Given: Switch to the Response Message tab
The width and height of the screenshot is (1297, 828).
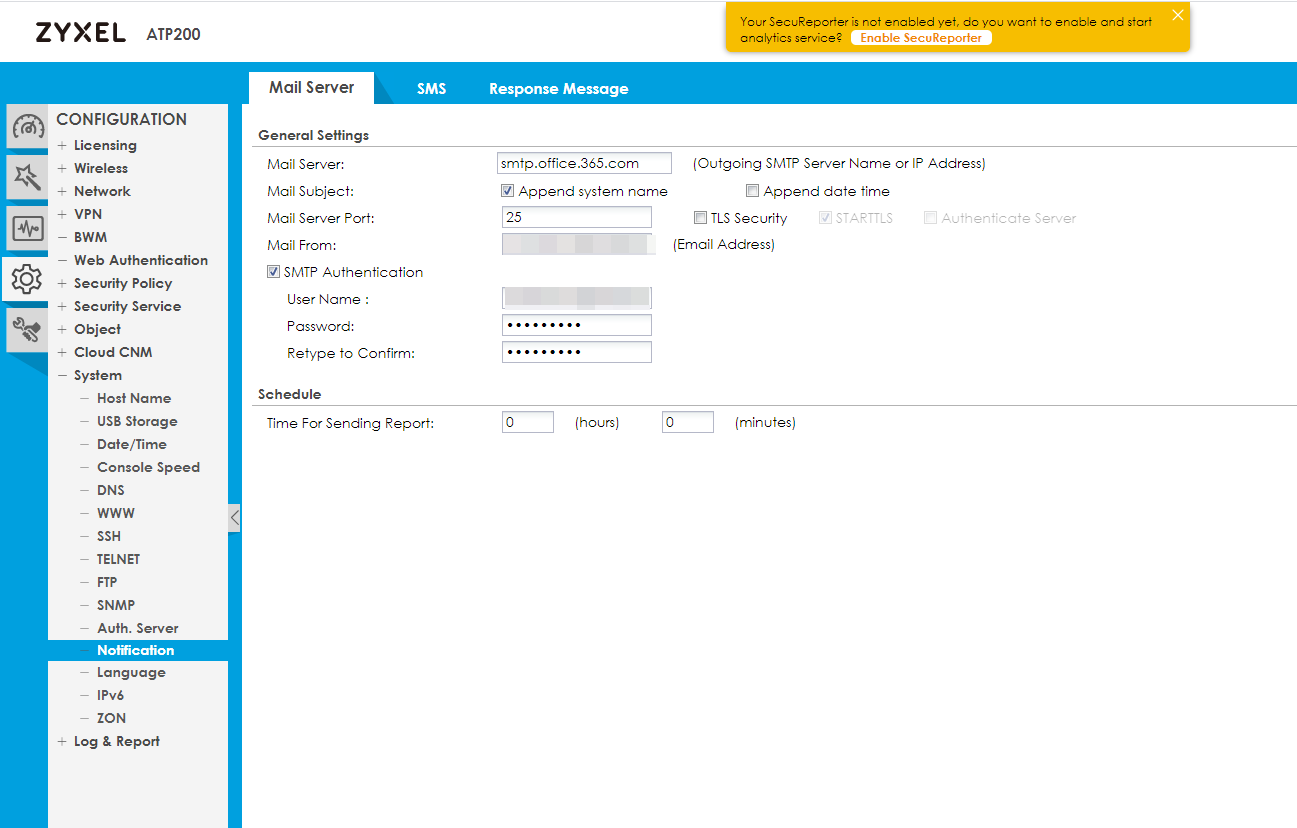Looking at the screenshot, I should click(x=558, y=89).
